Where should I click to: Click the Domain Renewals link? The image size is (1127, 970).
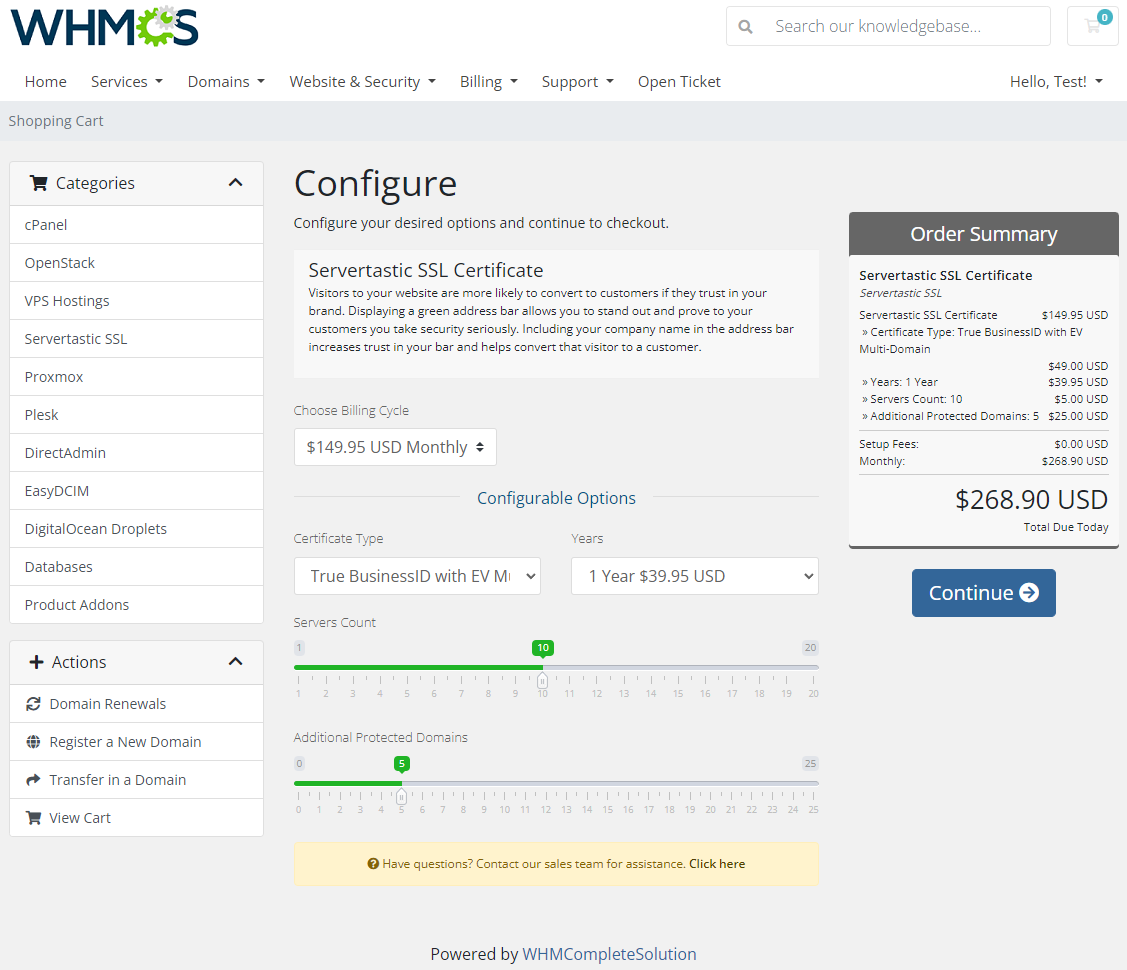(x=137, y=704)
